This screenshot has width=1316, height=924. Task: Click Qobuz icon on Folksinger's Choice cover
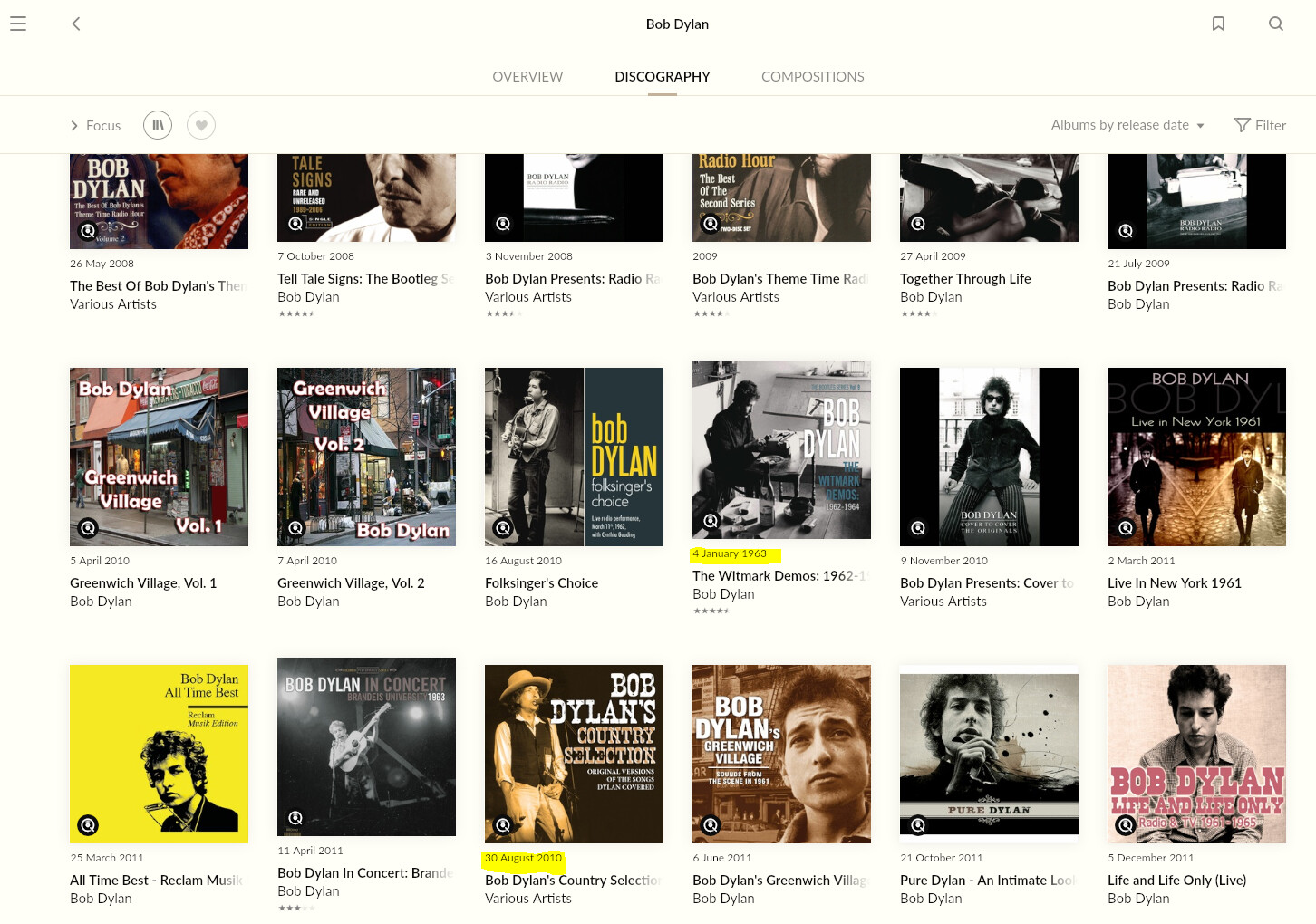(x=503, y=527)
